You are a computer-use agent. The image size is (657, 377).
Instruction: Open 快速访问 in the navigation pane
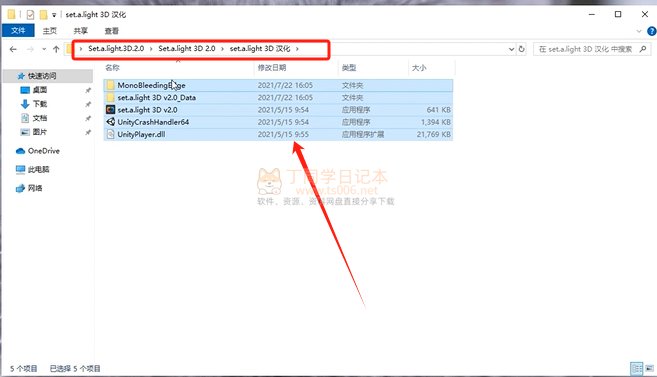(42, 76)
